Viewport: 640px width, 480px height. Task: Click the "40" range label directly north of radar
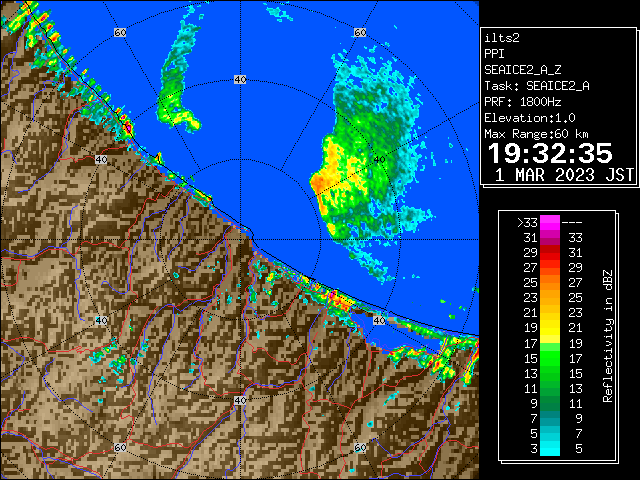pyautogui.click(x=240, y=79)
